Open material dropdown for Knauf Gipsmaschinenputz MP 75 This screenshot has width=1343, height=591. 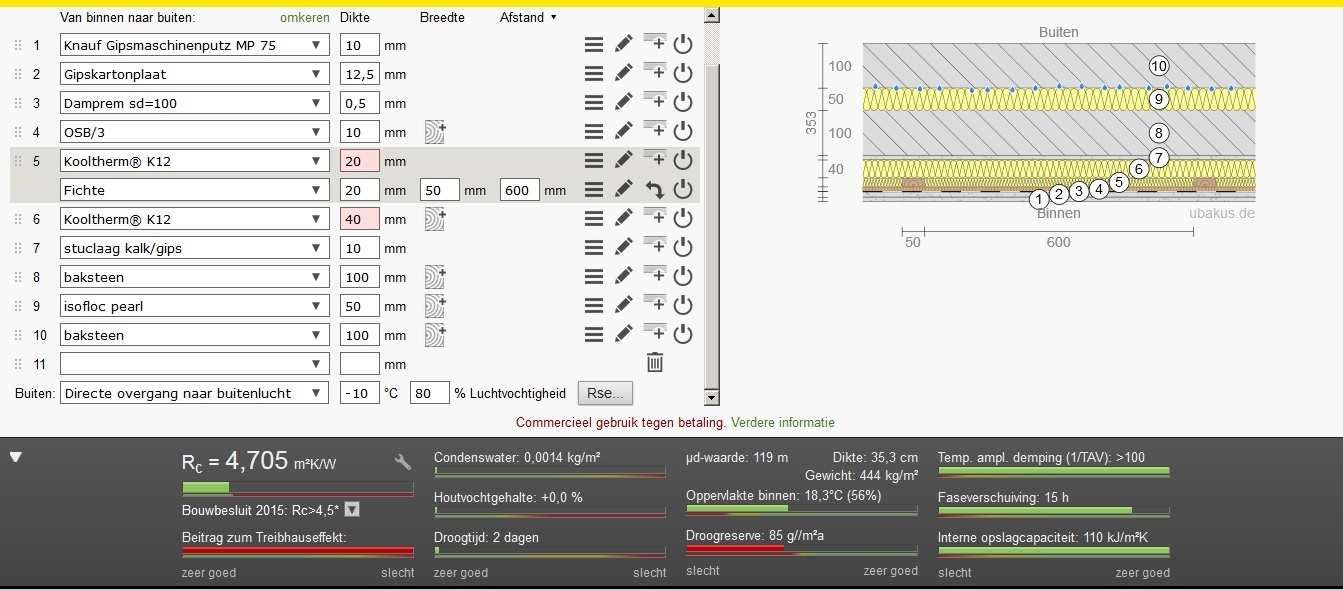coord(195,45)
